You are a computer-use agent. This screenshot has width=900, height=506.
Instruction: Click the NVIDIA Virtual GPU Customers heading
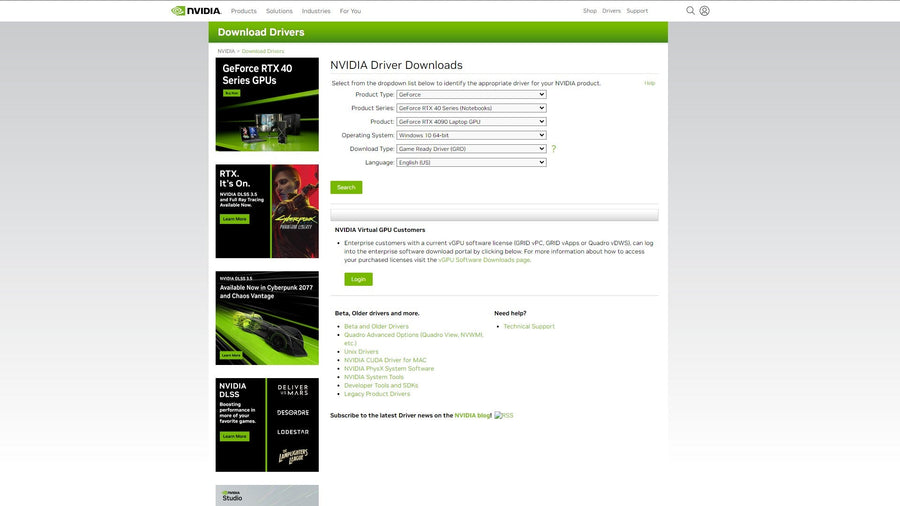[380, 230]
